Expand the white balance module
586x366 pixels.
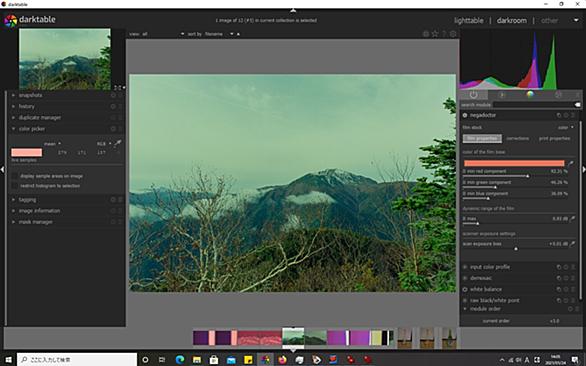[486, 289]
